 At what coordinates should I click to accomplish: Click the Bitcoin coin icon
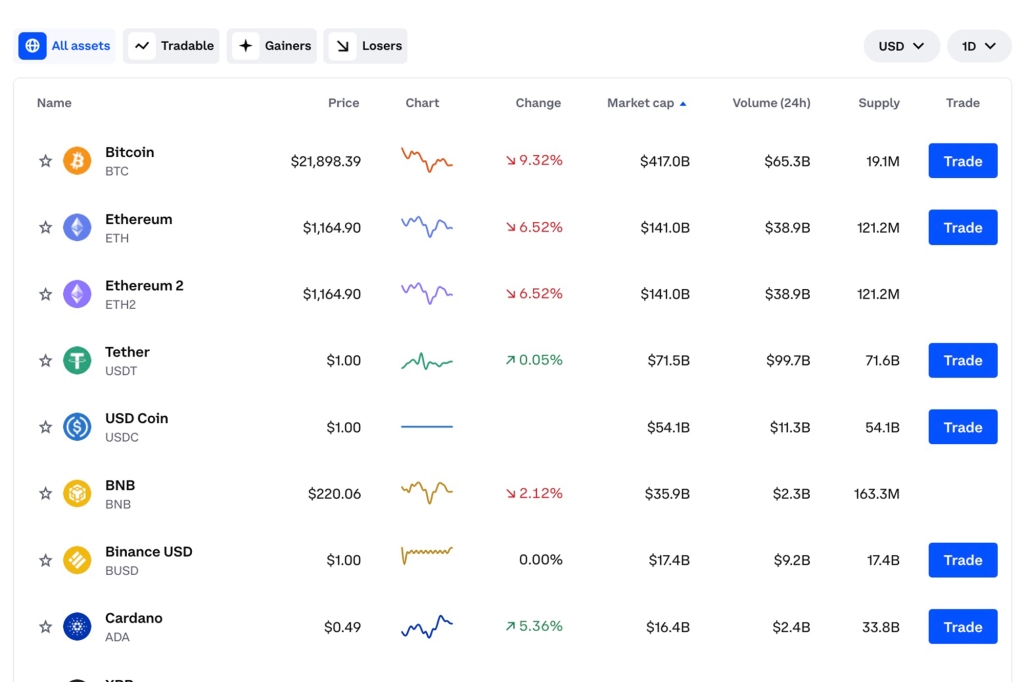coord(77,161)
